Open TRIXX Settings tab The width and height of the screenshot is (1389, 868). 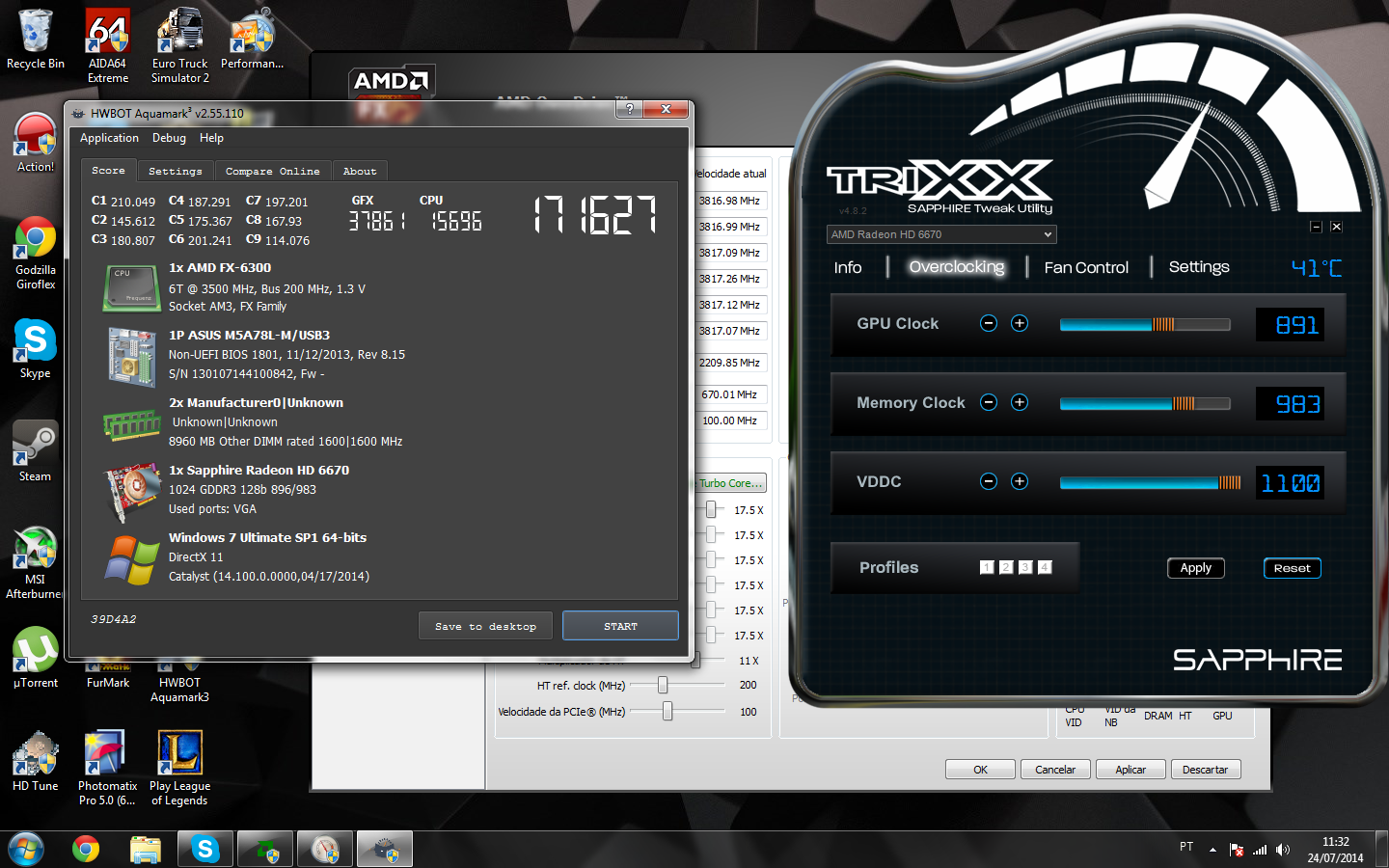(x=1199, y=267)
